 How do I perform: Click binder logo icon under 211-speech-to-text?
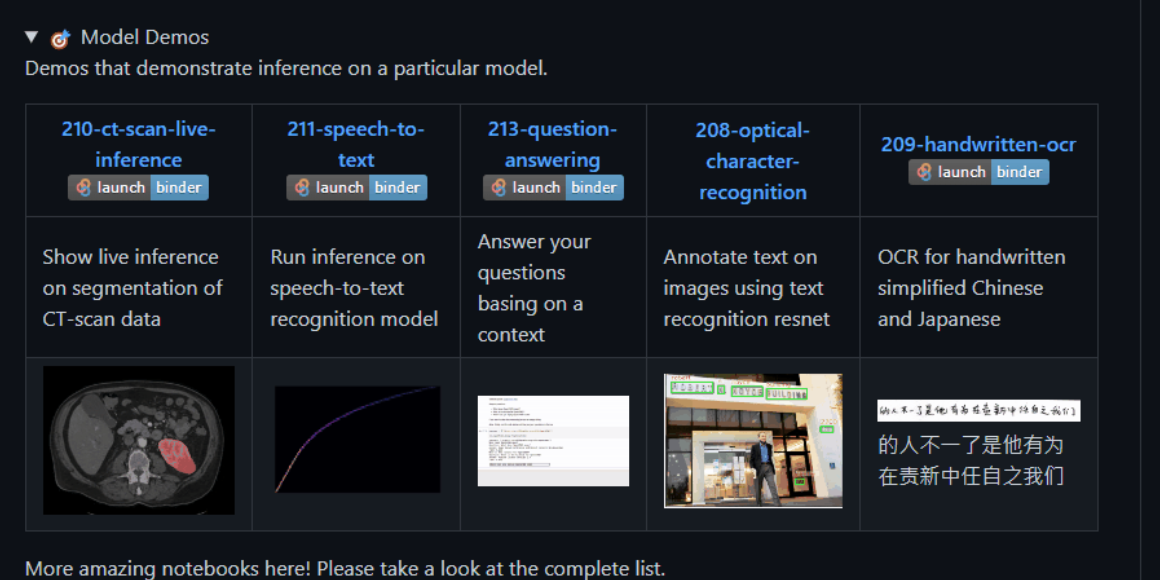click(302, 187)
